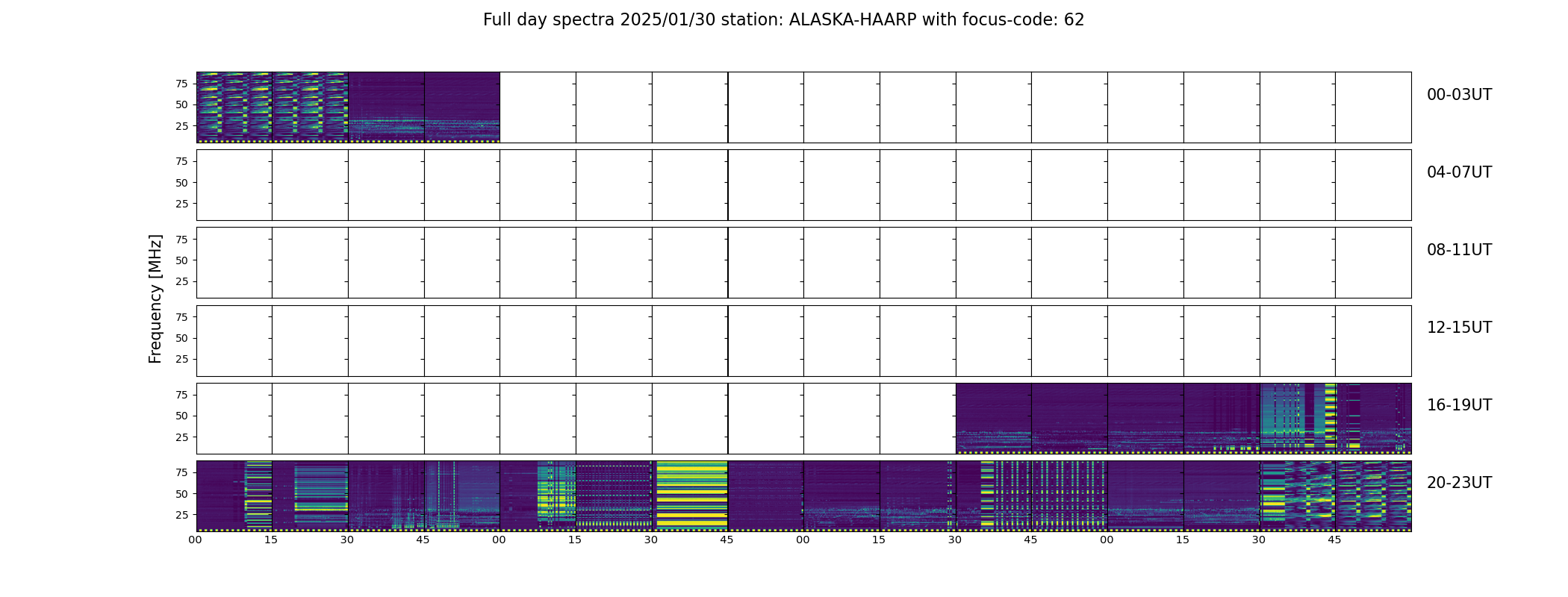Open the first spectrogram panel of the 00-03UT row
The height and width of the screenshot is (597, 1568).
click(234, 107)
